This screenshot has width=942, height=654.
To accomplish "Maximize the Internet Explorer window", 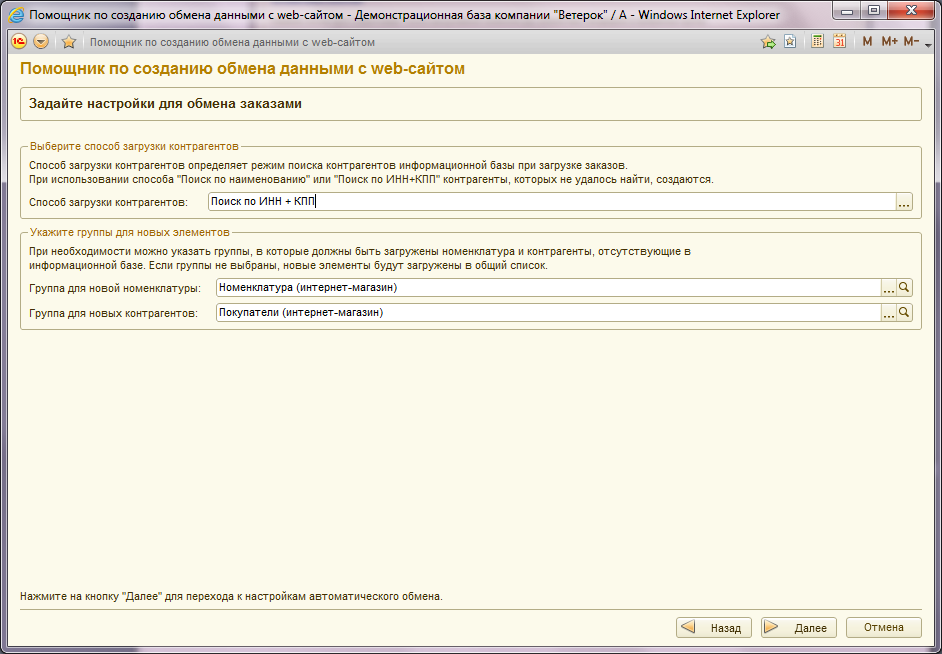I will [x=874, y=11].
